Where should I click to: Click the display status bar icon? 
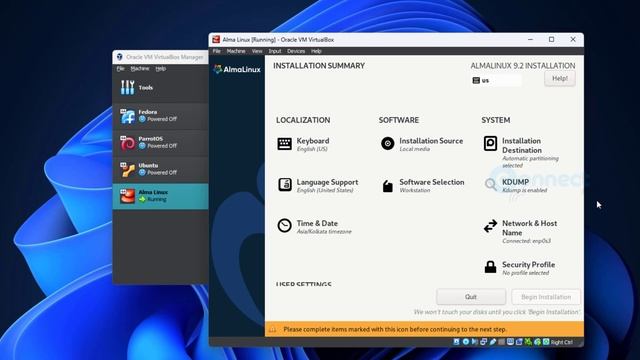(x=510, y=342)
